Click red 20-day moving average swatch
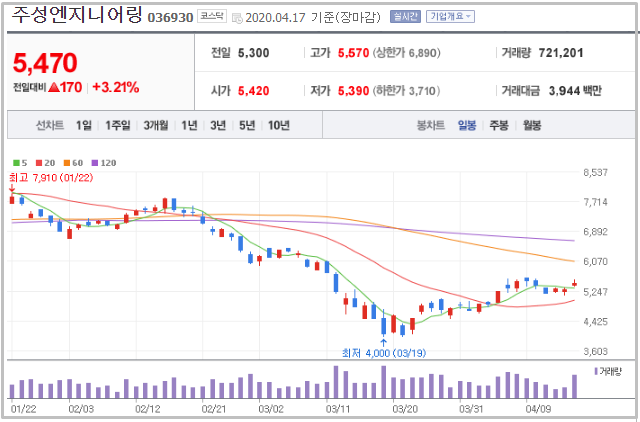Viewport: 640px width, 422px height. pos(39,163)
